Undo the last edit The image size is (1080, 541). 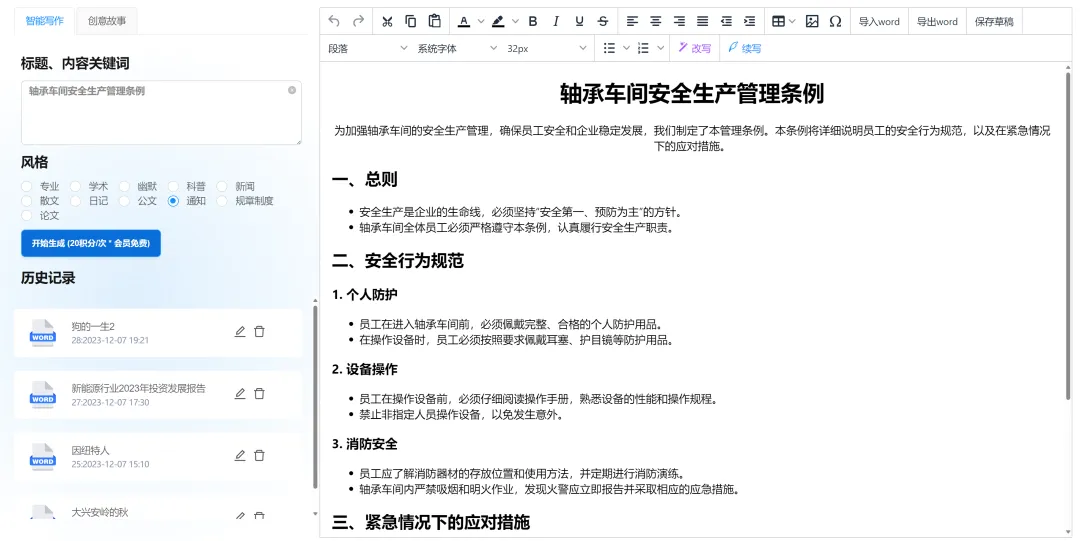pos(334,21)
